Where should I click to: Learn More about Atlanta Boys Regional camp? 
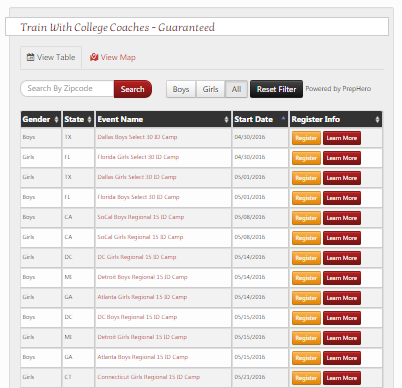coord(342,358)
